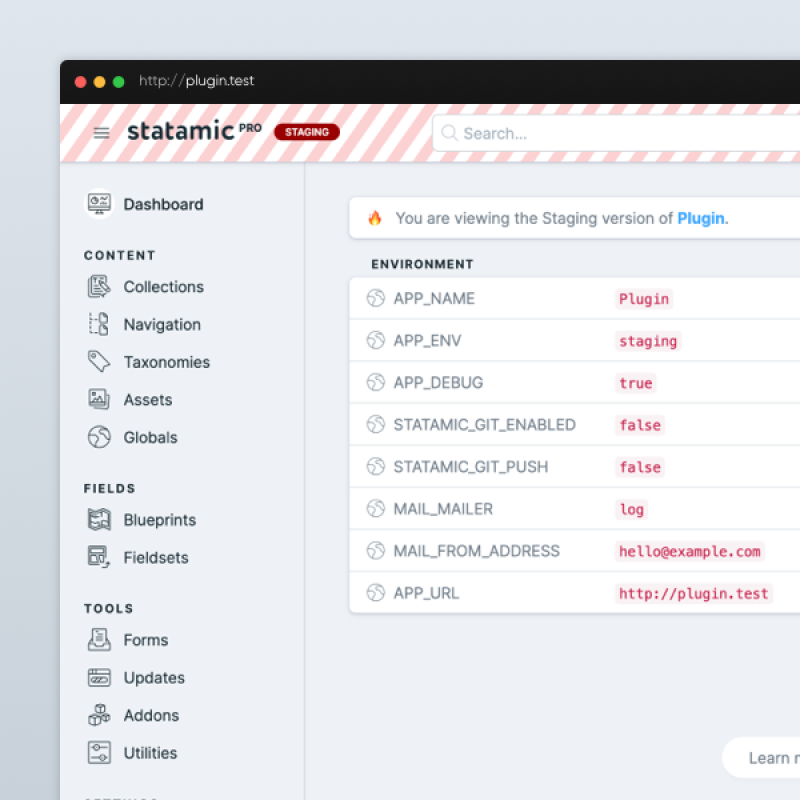This screenshot has height=800, width=800.
Task: Click the Fieldsets icon
Action: (99, 557)
